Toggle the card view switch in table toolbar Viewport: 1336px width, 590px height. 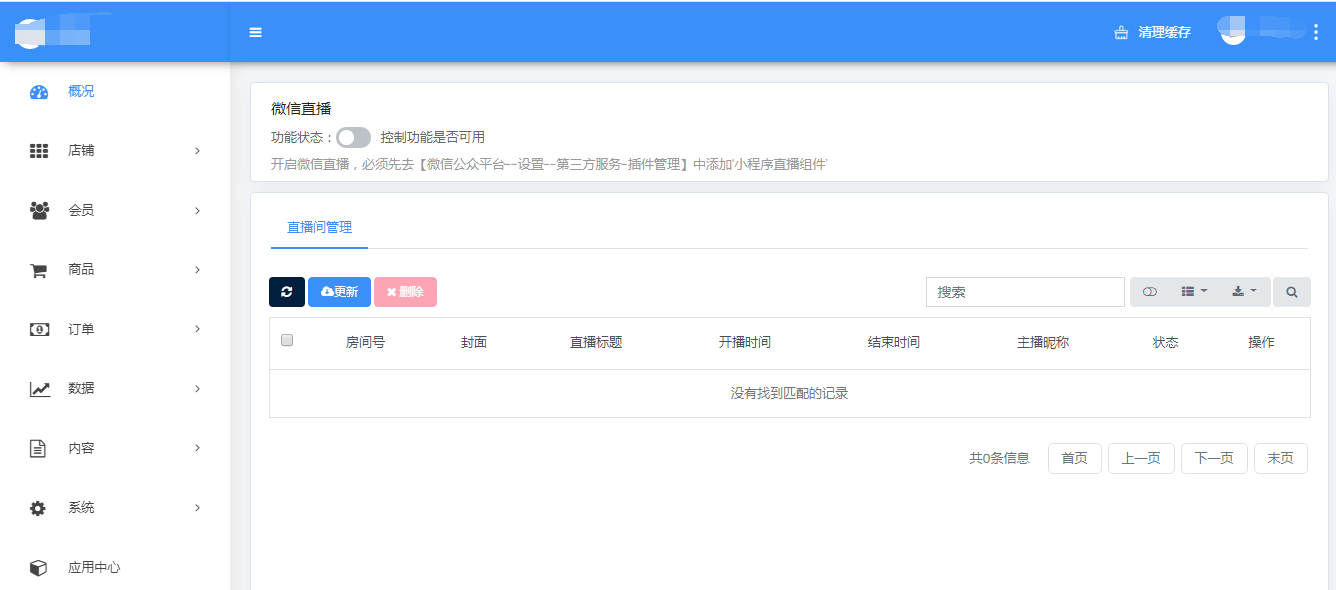1150,292
